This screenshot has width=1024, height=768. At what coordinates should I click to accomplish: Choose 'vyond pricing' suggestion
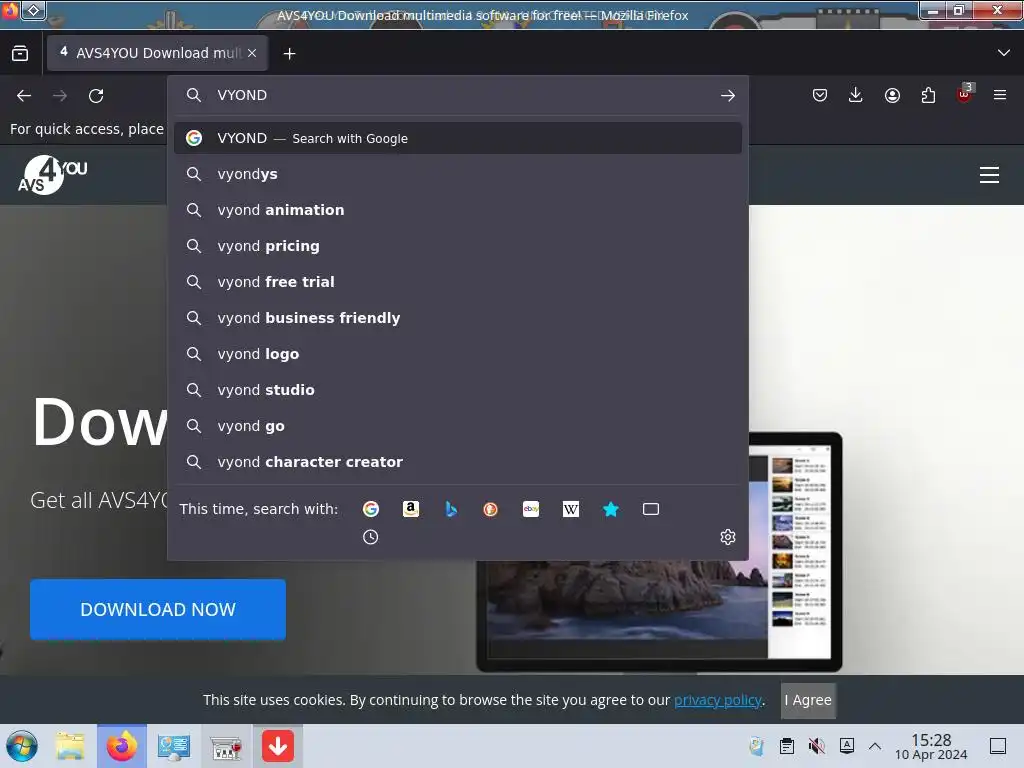point(457,246)
